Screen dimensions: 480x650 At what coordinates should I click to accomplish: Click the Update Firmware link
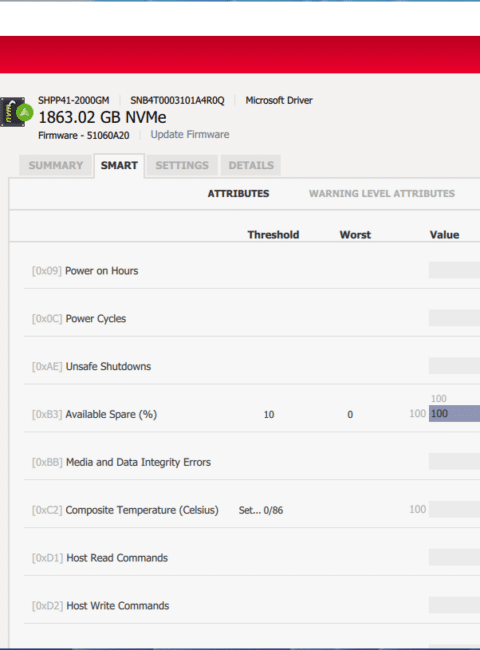pyautogui.click(x=190, y=135)
